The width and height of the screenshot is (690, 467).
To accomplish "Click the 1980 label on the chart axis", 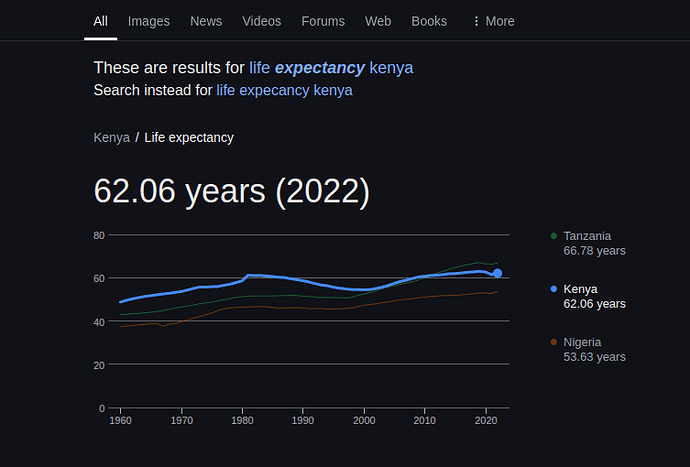I will 242,422.
